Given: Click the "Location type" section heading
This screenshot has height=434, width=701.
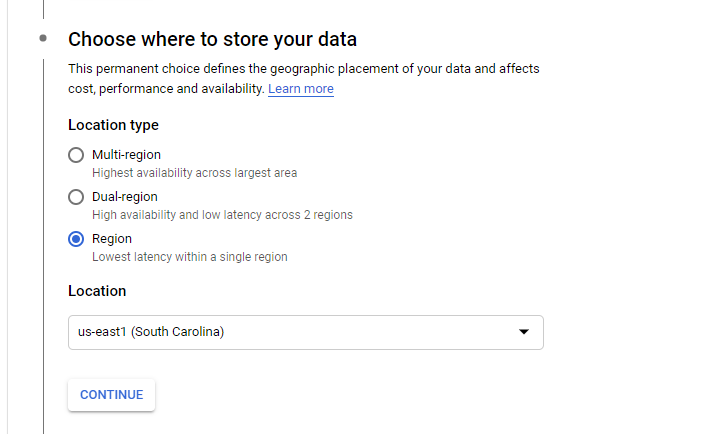Looking at the screenshot, I should point(113,125).
